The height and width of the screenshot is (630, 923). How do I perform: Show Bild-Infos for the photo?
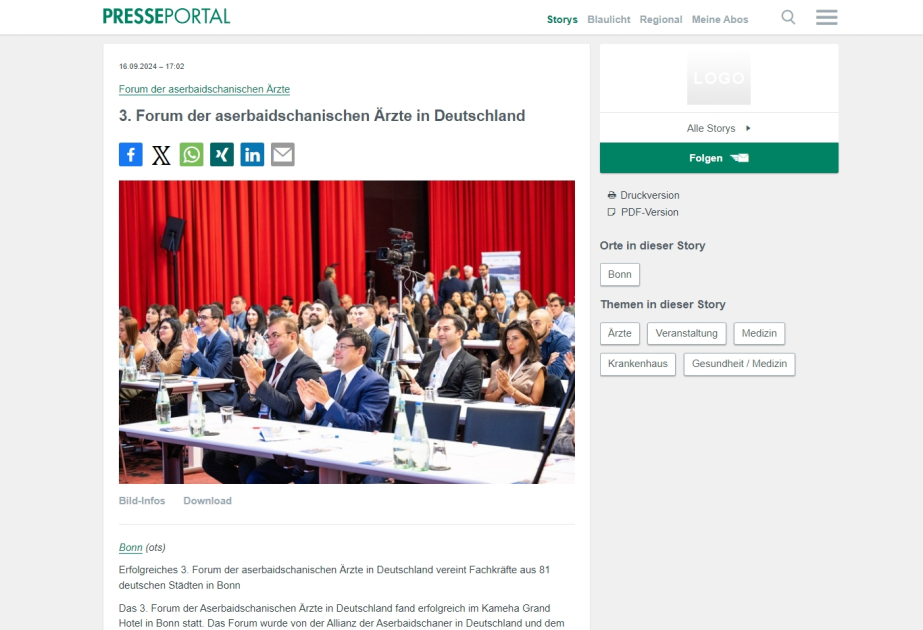pos(142,500)
